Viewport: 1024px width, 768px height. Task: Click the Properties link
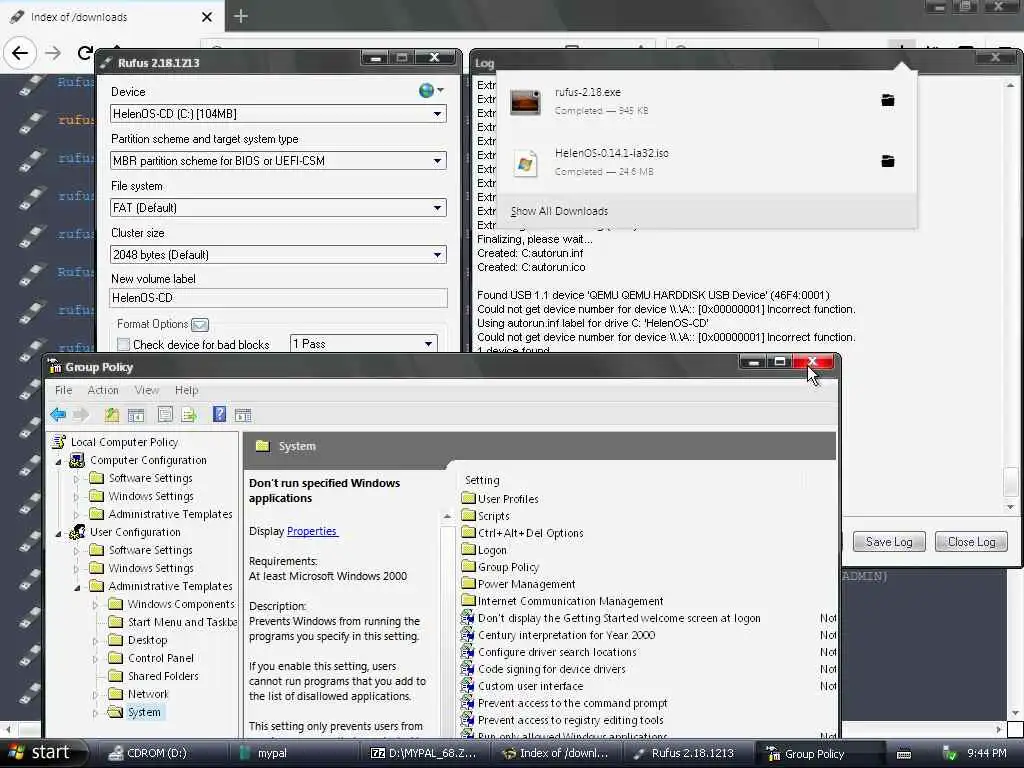coord(312,531)
